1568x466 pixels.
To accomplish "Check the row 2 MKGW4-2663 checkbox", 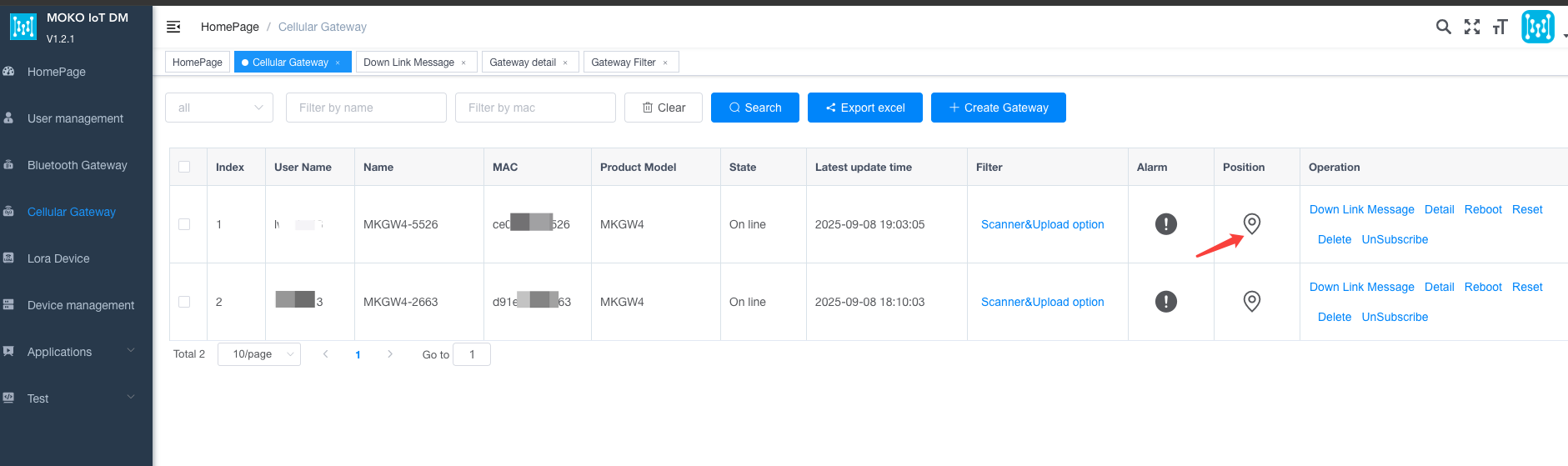I will point(184,302).
